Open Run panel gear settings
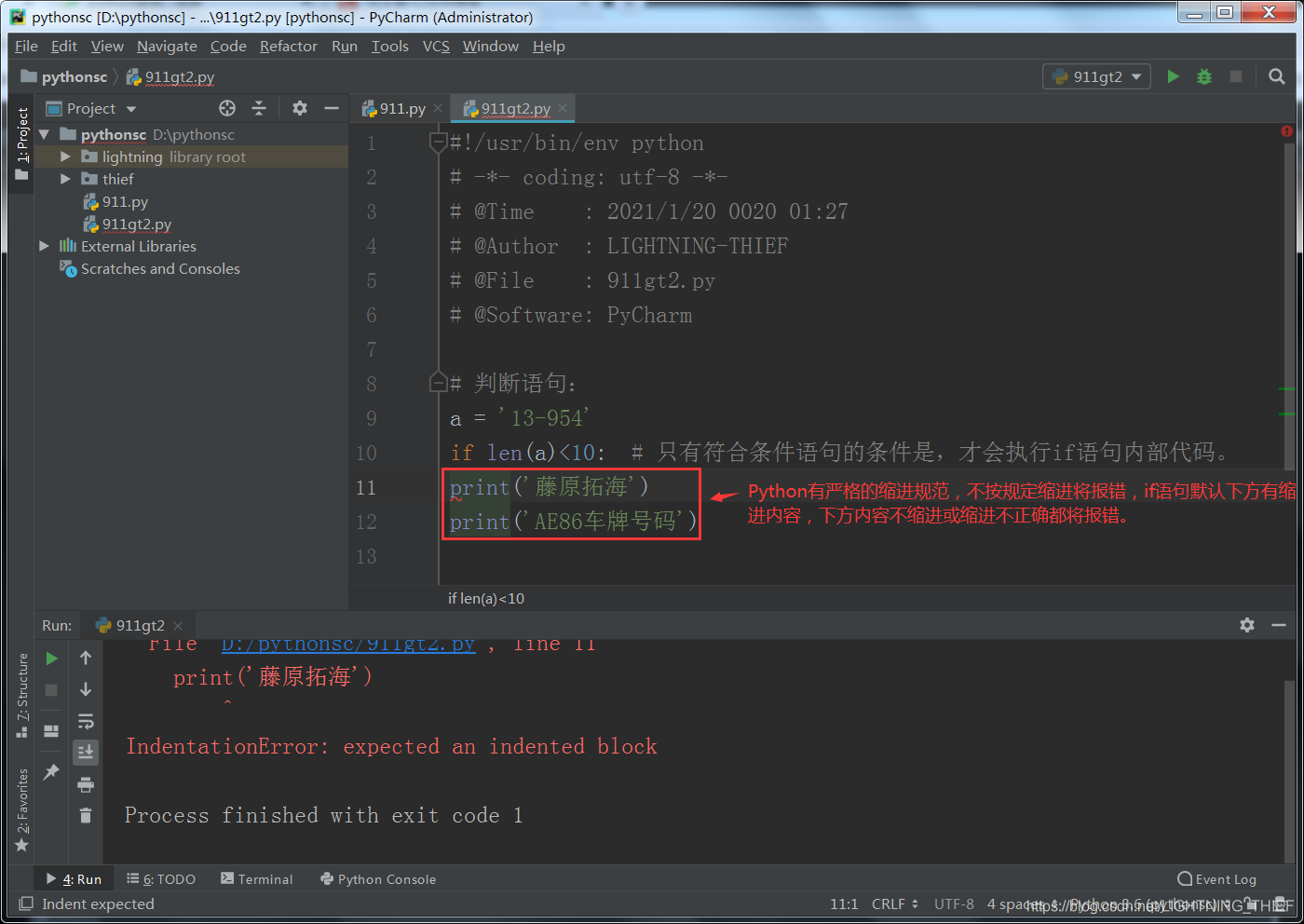The width and height of the screenshot is (1304, 924). click(1247, 625)
